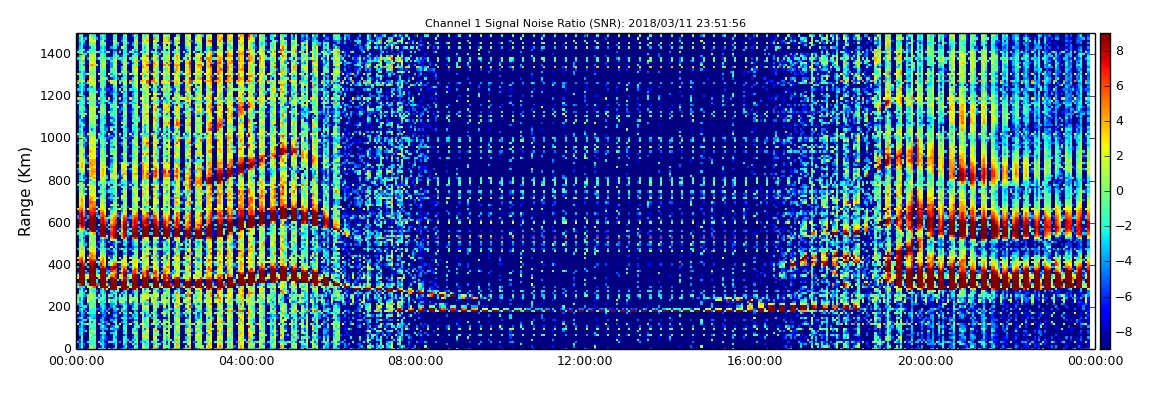Click the 800 range tick label
This screenshot has width=1150, height=407.
pos(60,180)
